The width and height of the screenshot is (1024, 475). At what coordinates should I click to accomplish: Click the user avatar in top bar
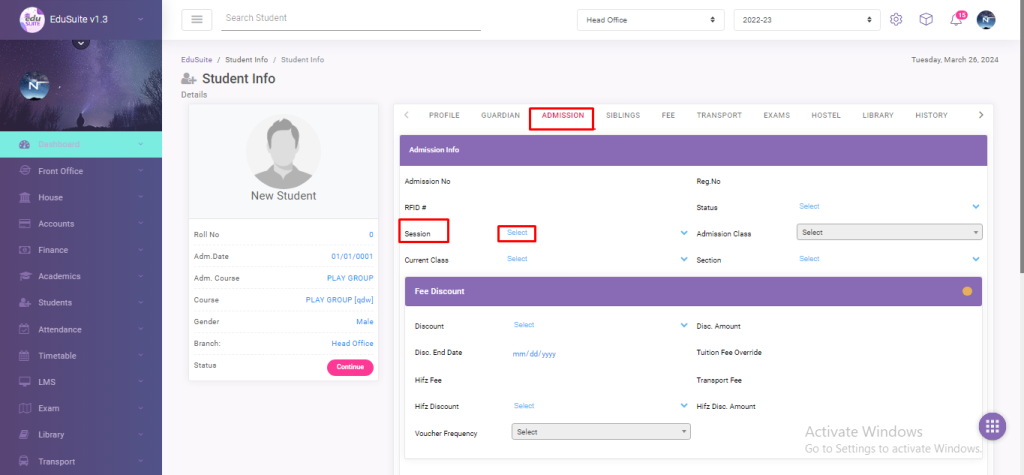[x=986, y=20]
